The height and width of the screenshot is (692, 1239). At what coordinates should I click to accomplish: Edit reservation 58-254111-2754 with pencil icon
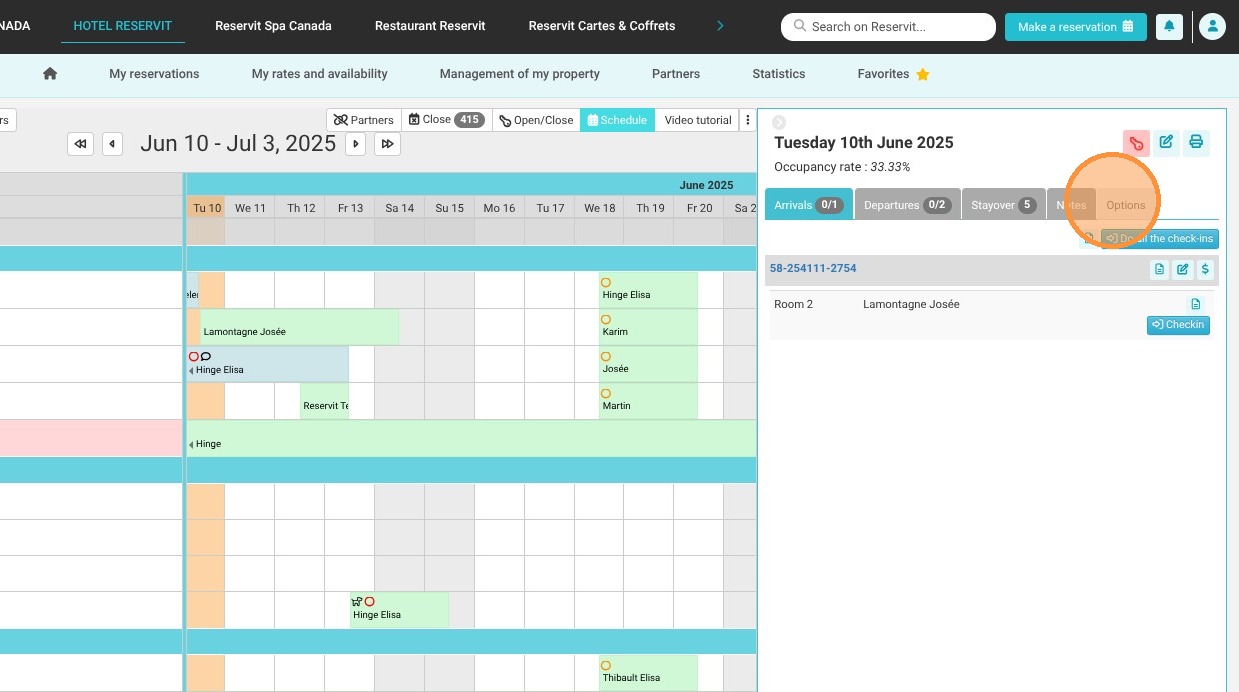coord(1182,269)
